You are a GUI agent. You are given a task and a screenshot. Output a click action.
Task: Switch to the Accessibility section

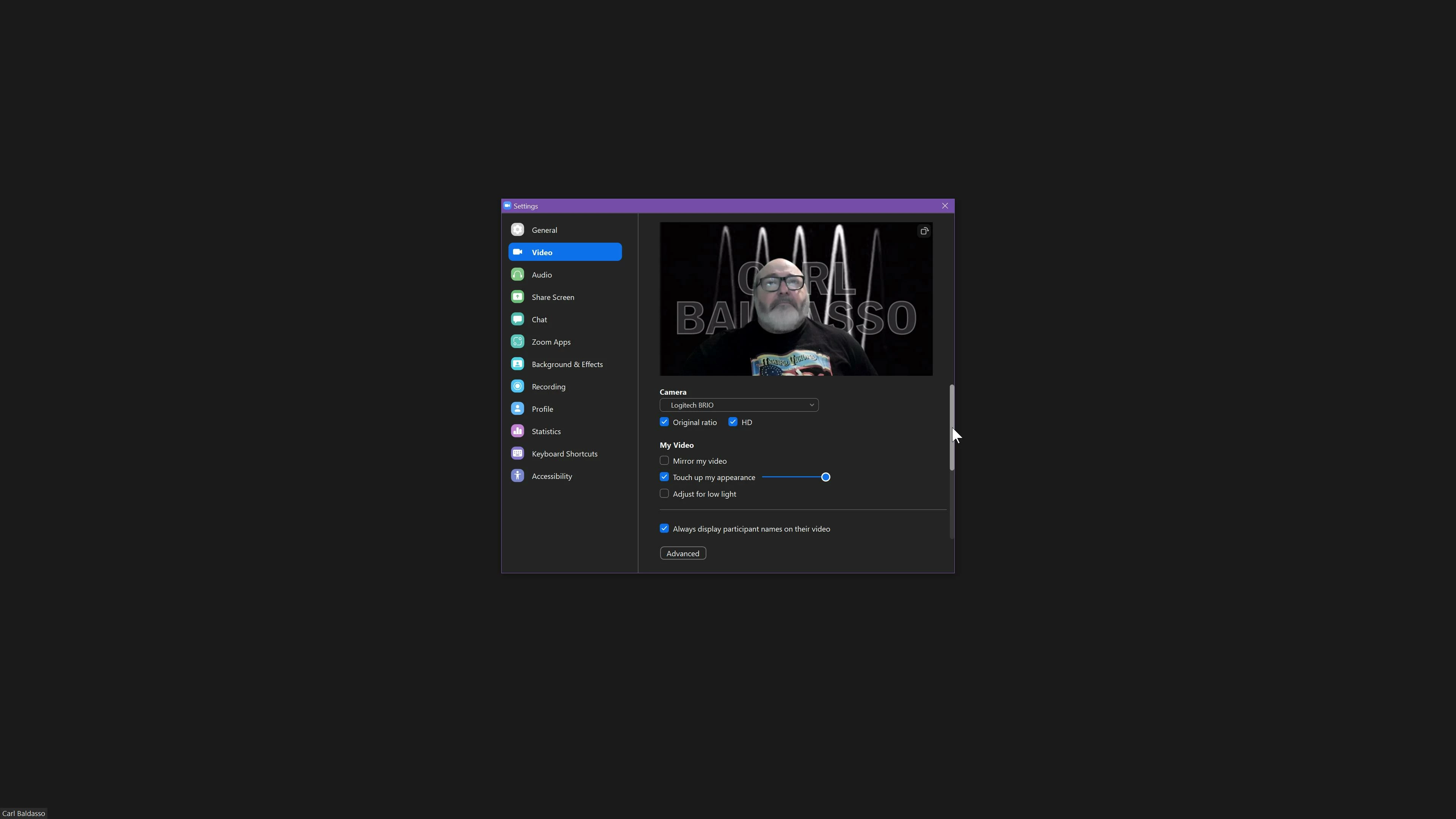pyautogui.click(x=552, y=476)
